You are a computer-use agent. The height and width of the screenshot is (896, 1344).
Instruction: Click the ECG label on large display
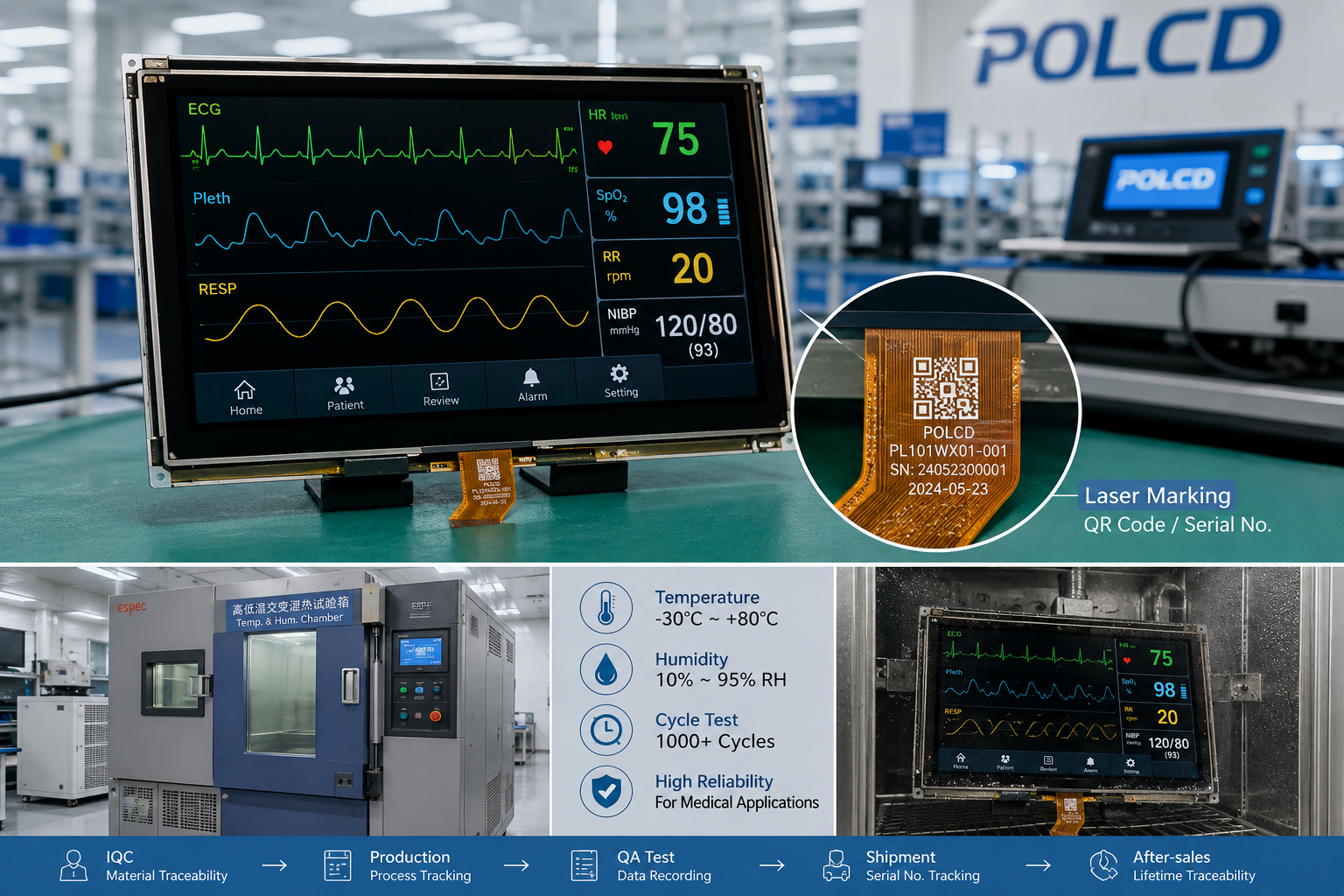[204, 109]
